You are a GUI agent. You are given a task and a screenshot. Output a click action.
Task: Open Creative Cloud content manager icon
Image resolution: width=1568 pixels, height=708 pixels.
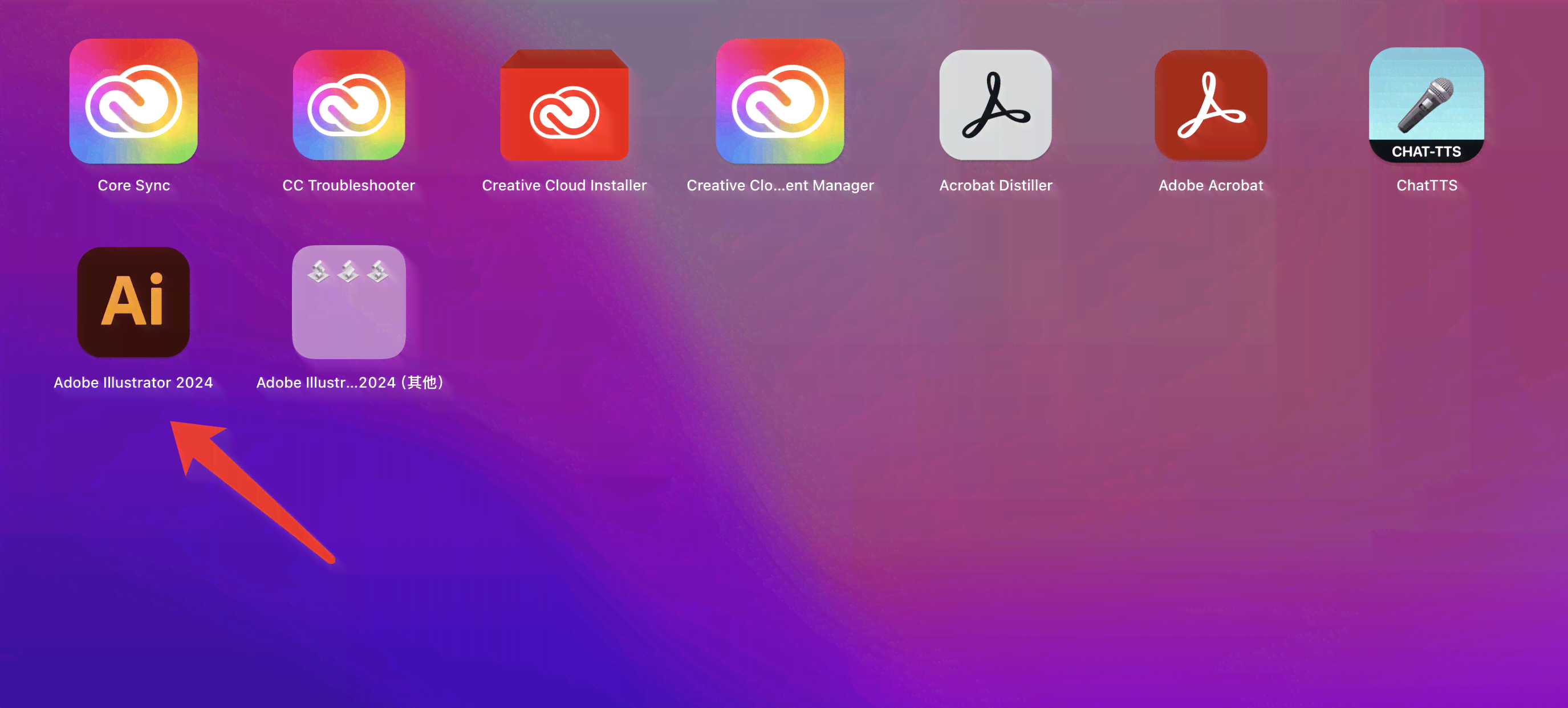point(780,101)
